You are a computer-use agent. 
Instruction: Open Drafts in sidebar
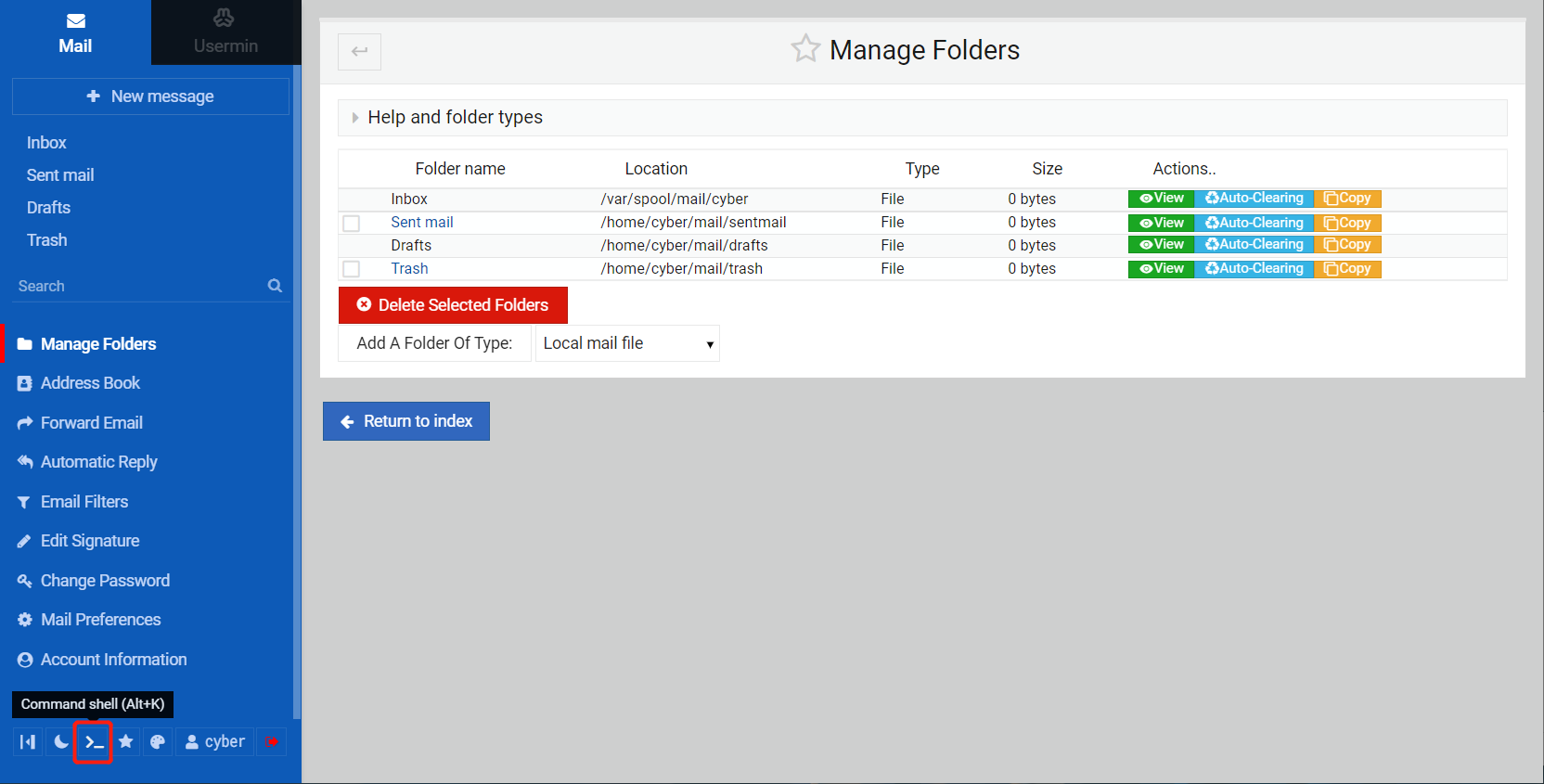tap(48, 208)
